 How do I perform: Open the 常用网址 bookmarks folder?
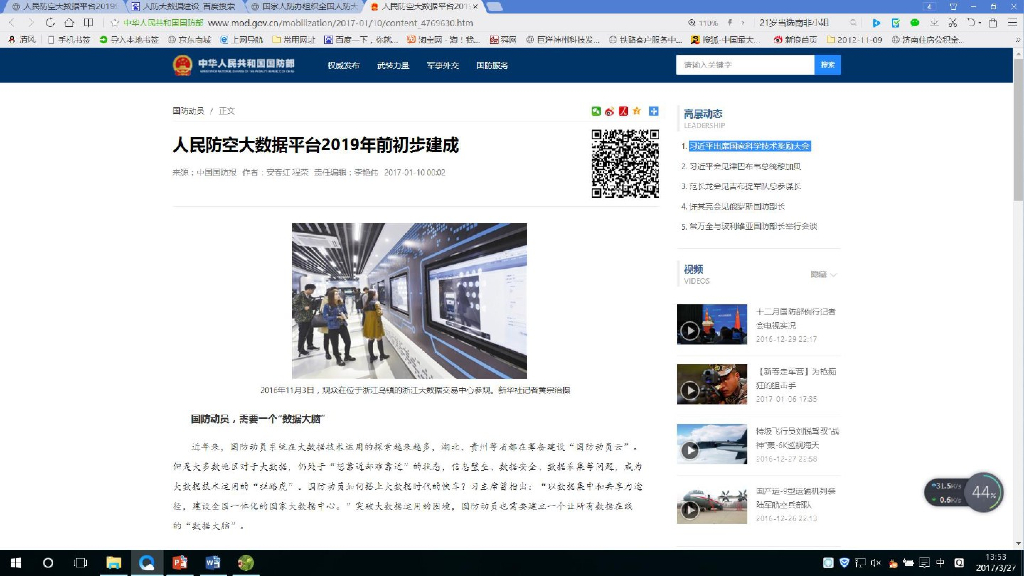pos(294,40)
